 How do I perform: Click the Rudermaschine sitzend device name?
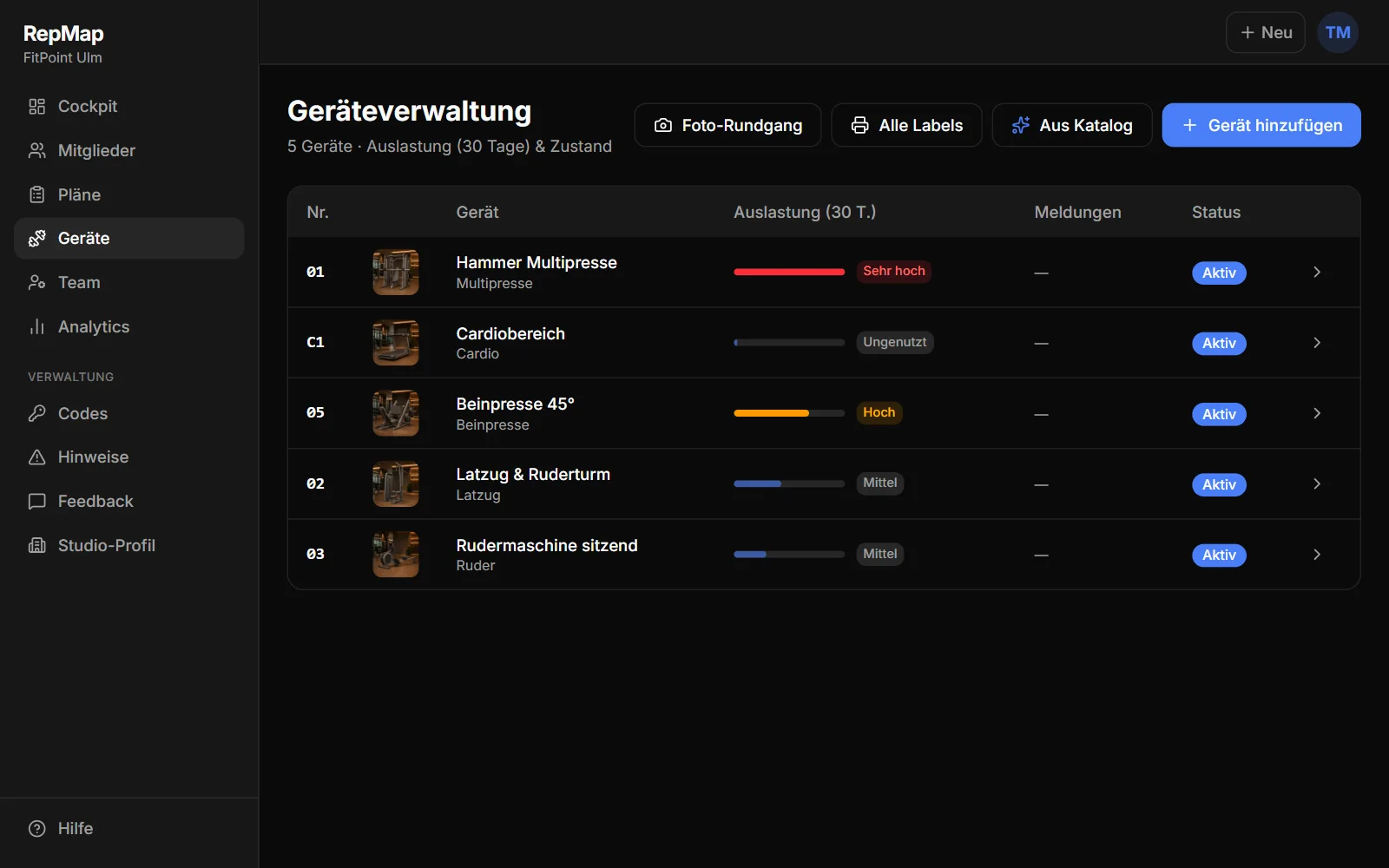click(x=547, y=545)
